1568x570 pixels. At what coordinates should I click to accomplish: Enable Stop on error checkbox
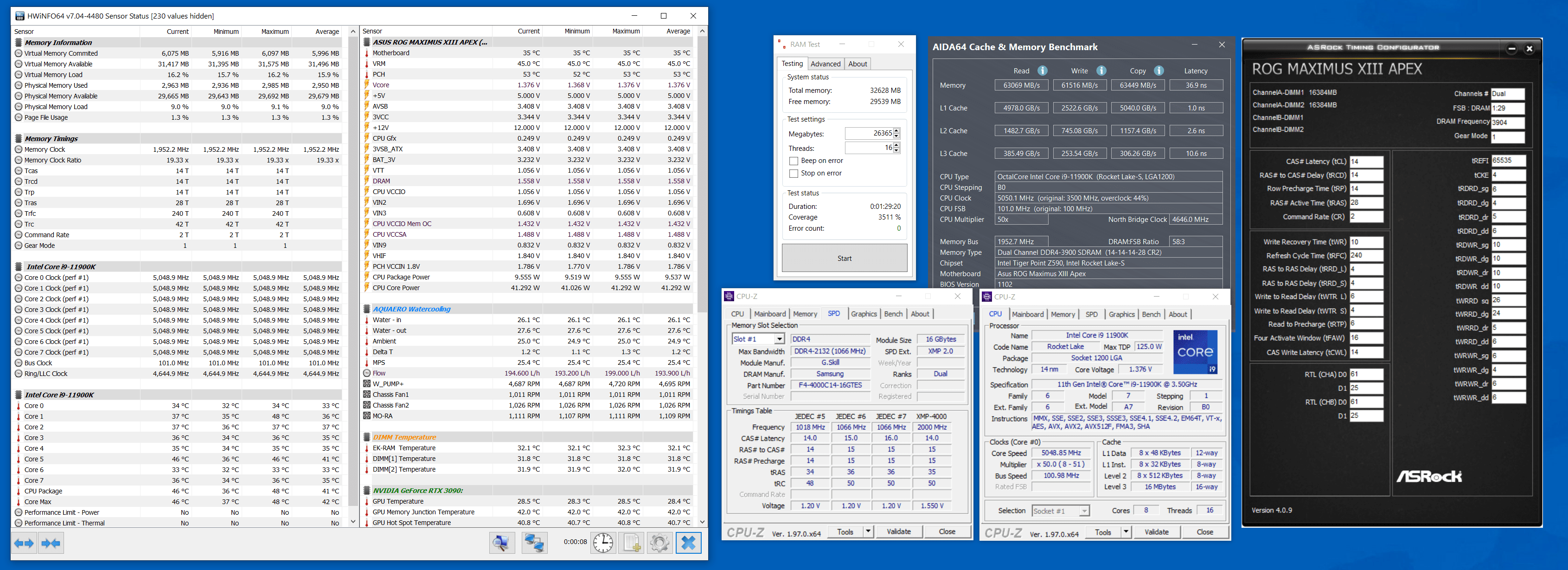[x=794, y=174]
